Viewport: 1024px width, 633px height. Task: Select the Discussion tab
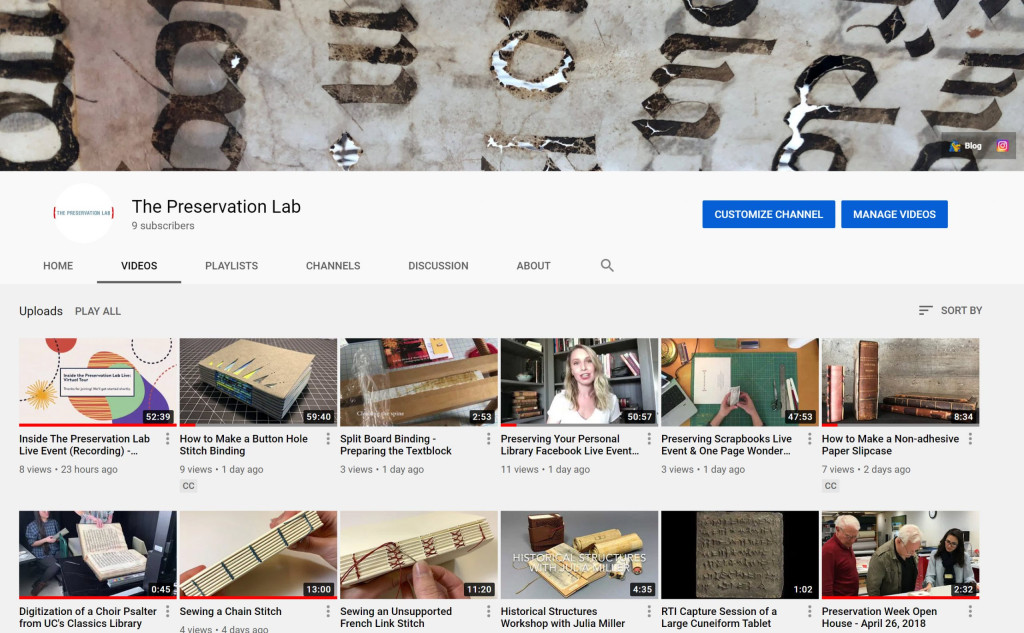pyautogui.click(x=438, y=266)
